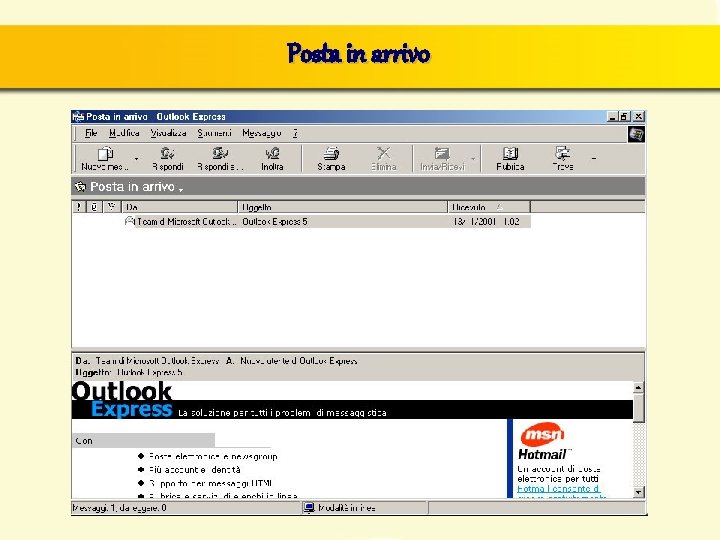Sort messages by the Ricevuto column
Viewport: 720px width, 540px height.
489,207
